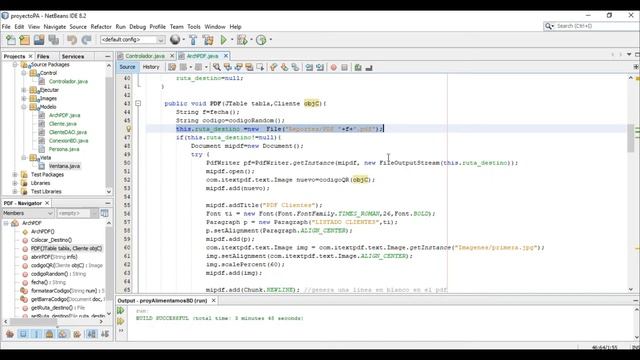The width and height of the screenshot is (640, 360).
Task: Open ClienteDAO.java in Projects tree
Action: [68, 132]
